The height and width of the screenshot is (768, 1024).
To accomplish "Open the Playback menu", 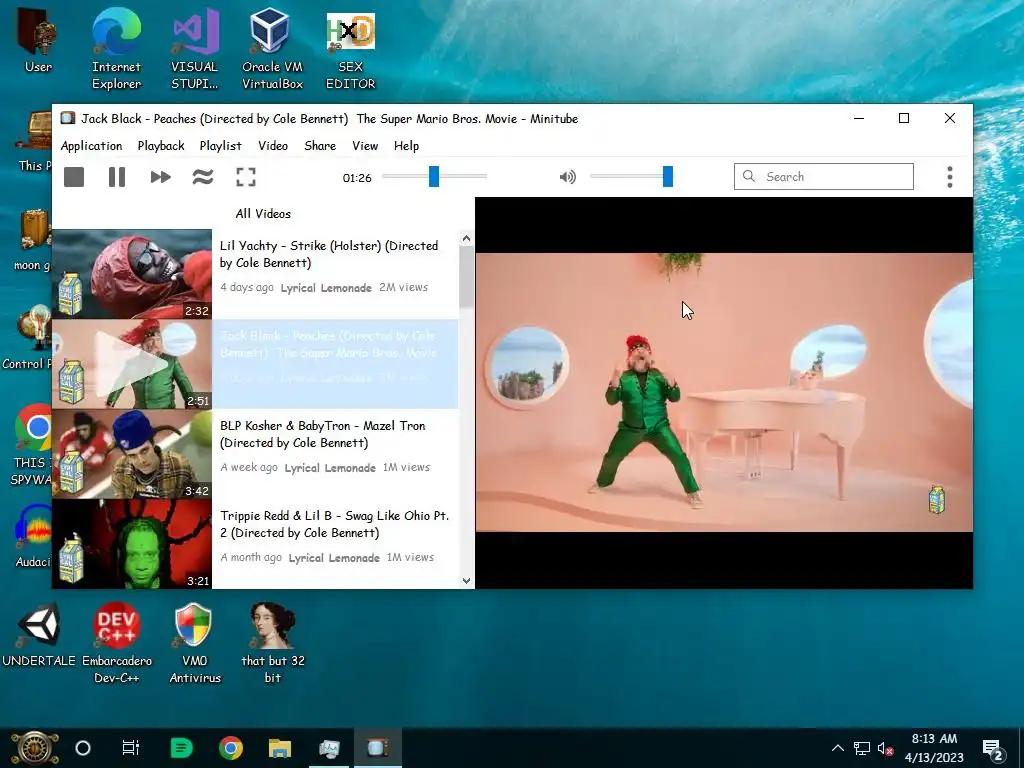I will coord(161,146).
